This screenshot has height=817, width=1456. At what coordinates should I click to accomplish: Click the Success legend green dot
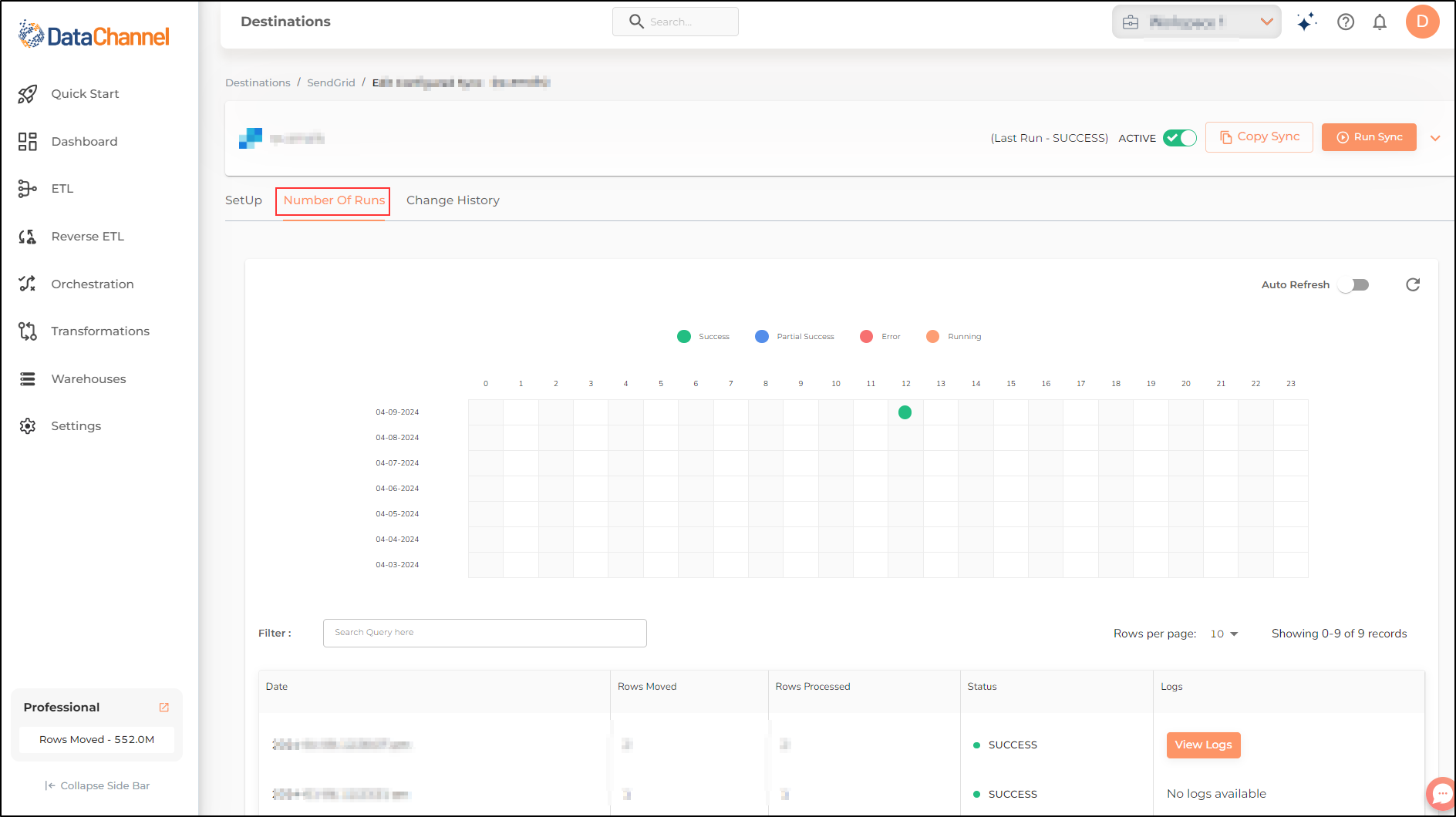click(683, 337)
